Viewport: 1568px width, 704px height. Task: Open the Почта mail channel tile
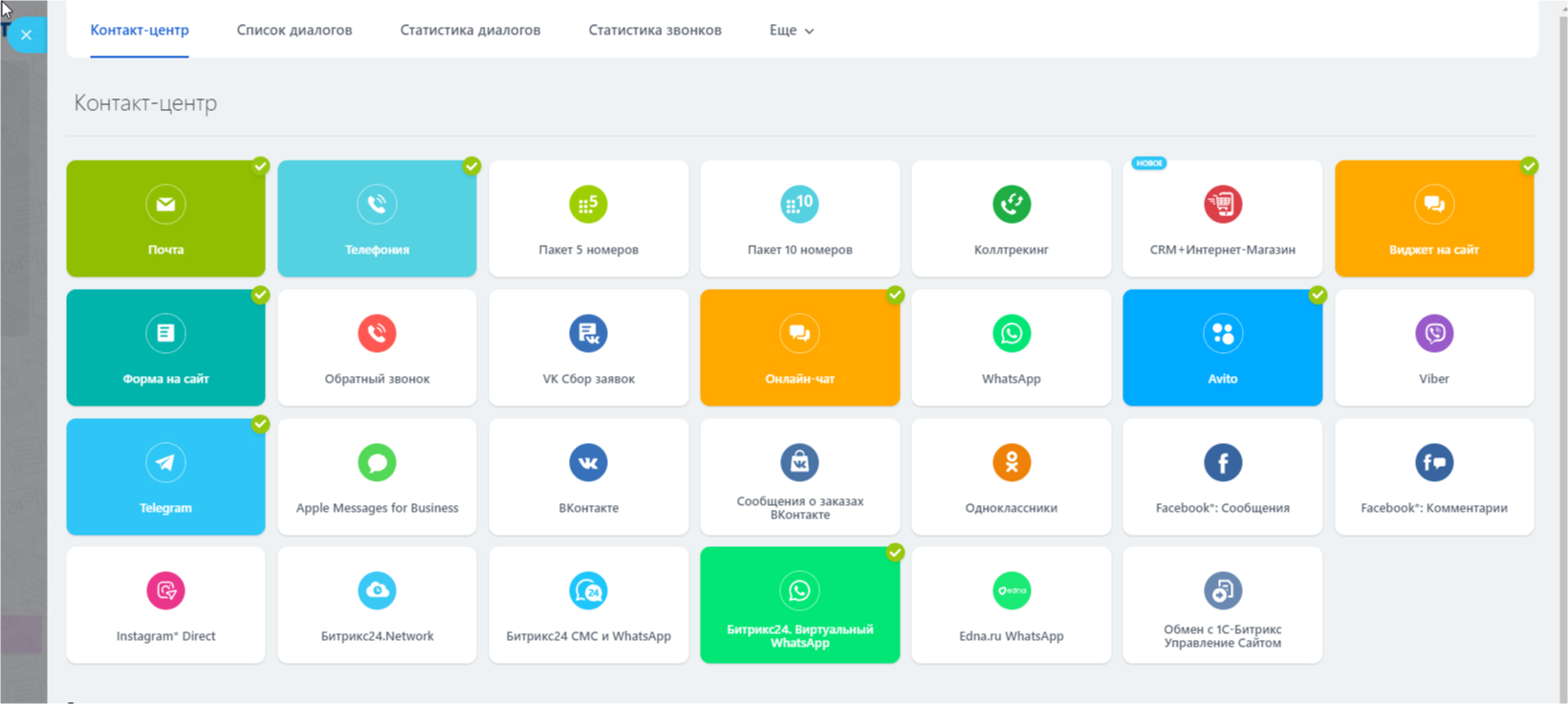(x=165, y=219)
